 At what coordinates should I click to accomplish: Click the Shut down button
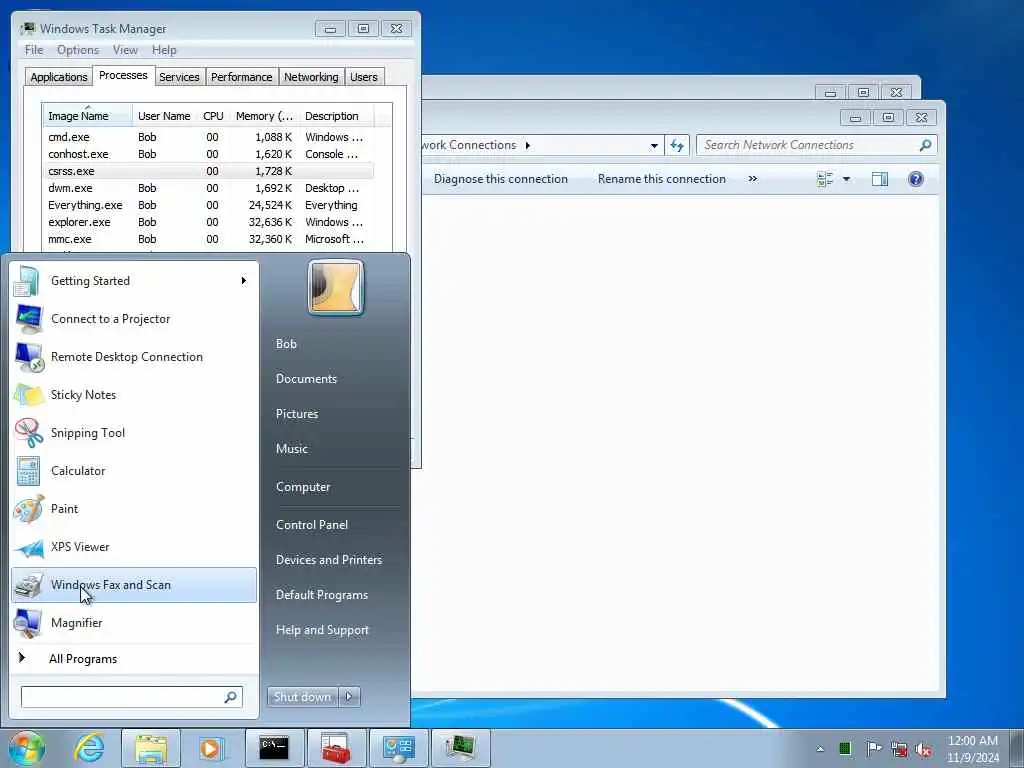(302, 697)
